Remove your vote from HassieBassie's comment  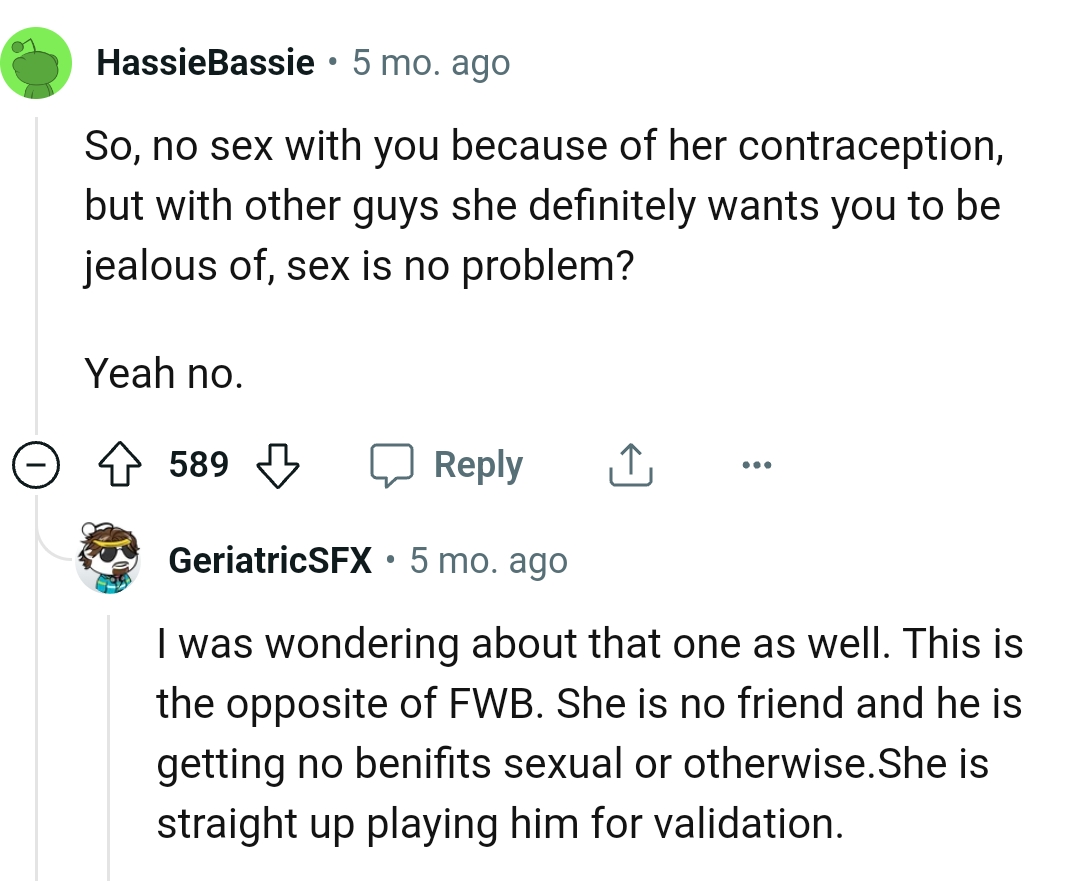tap(120, 464)
